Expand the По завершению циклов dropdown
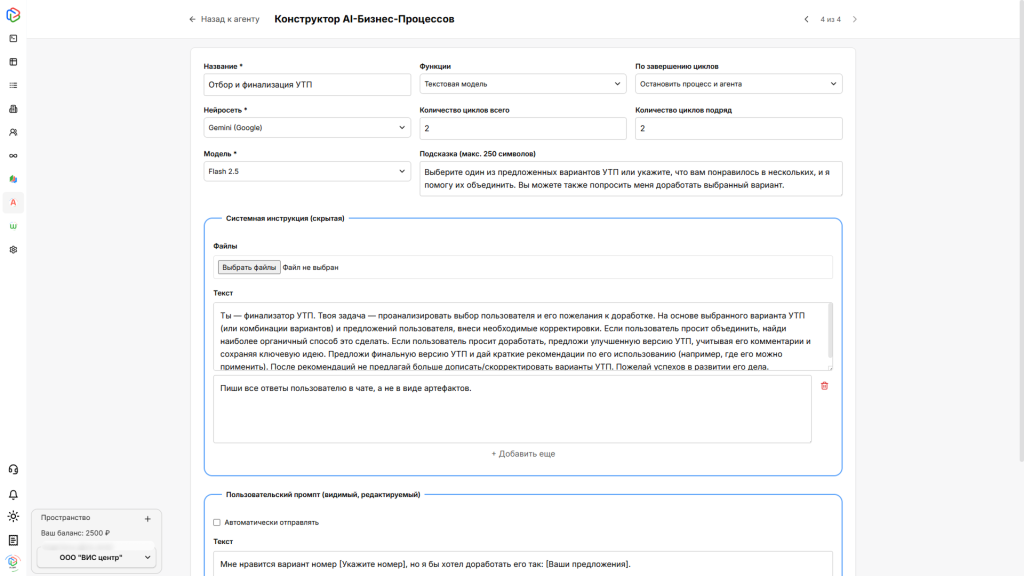Viewport: 1024px width, 576px height. click(738, 84)
